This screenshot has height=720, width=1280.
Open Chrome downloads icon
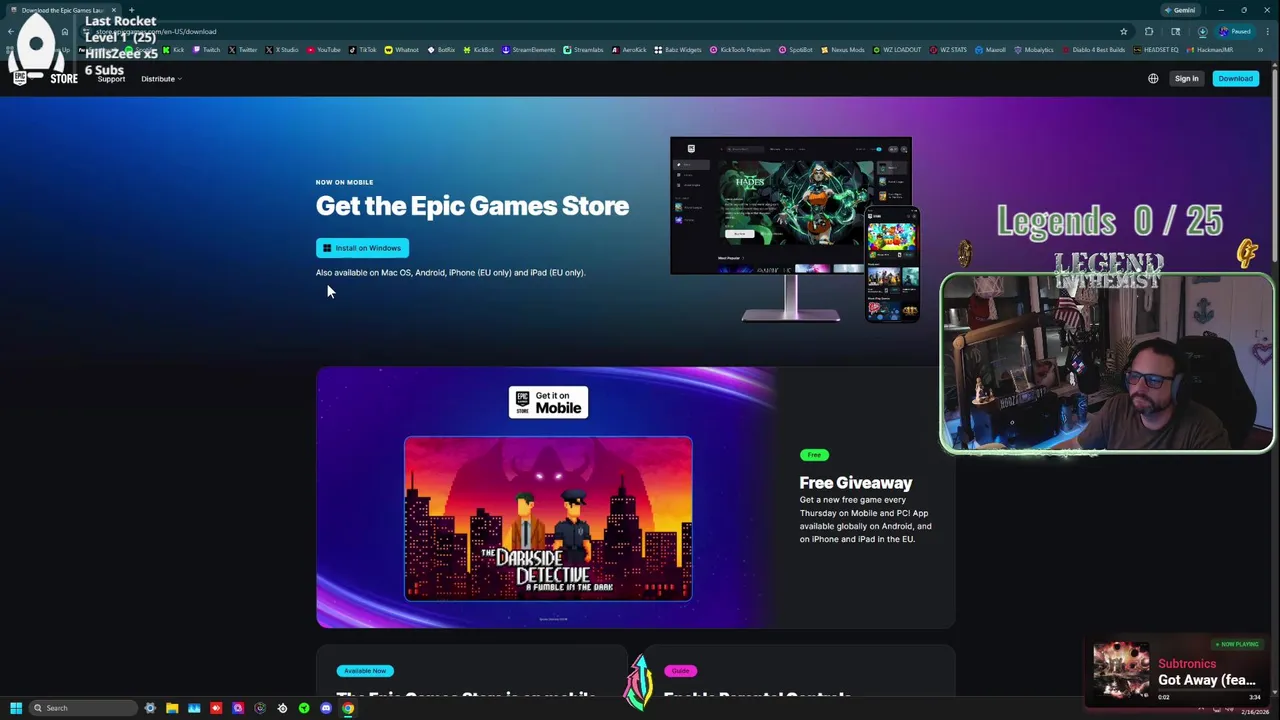point(1203,31)
